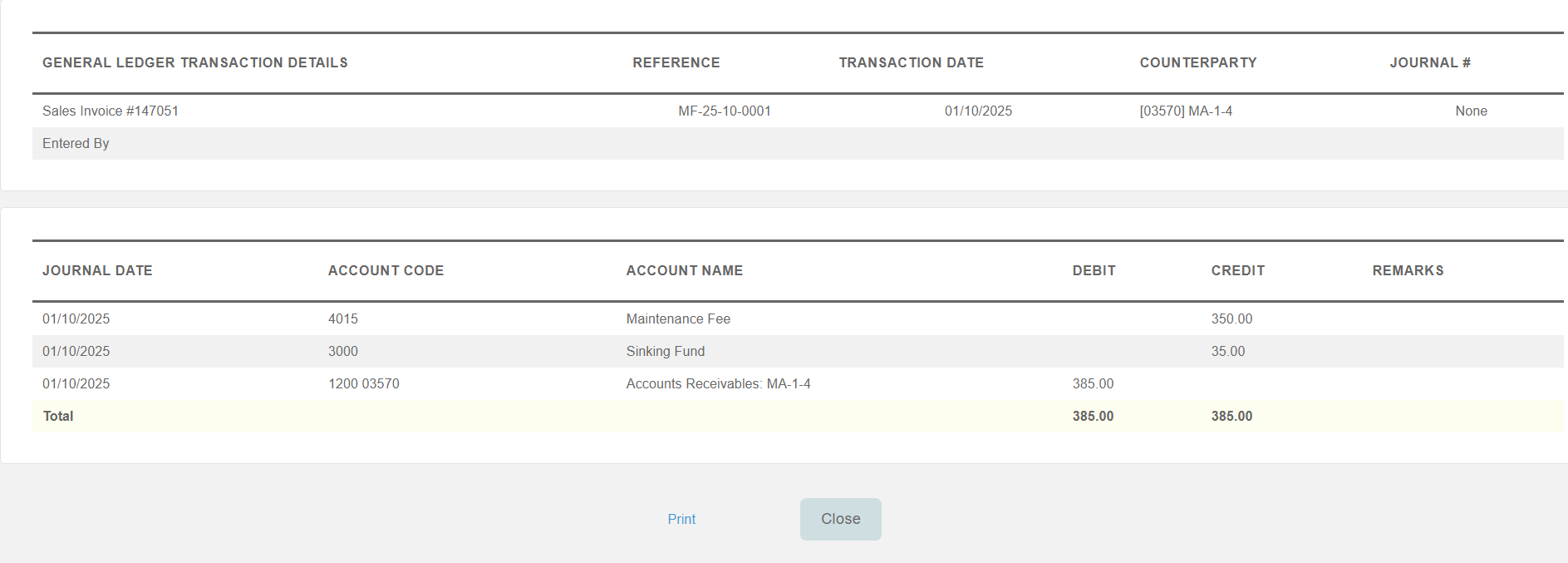Click the Print link
This screenshot has height=563, width=1568.
point(681,519)
